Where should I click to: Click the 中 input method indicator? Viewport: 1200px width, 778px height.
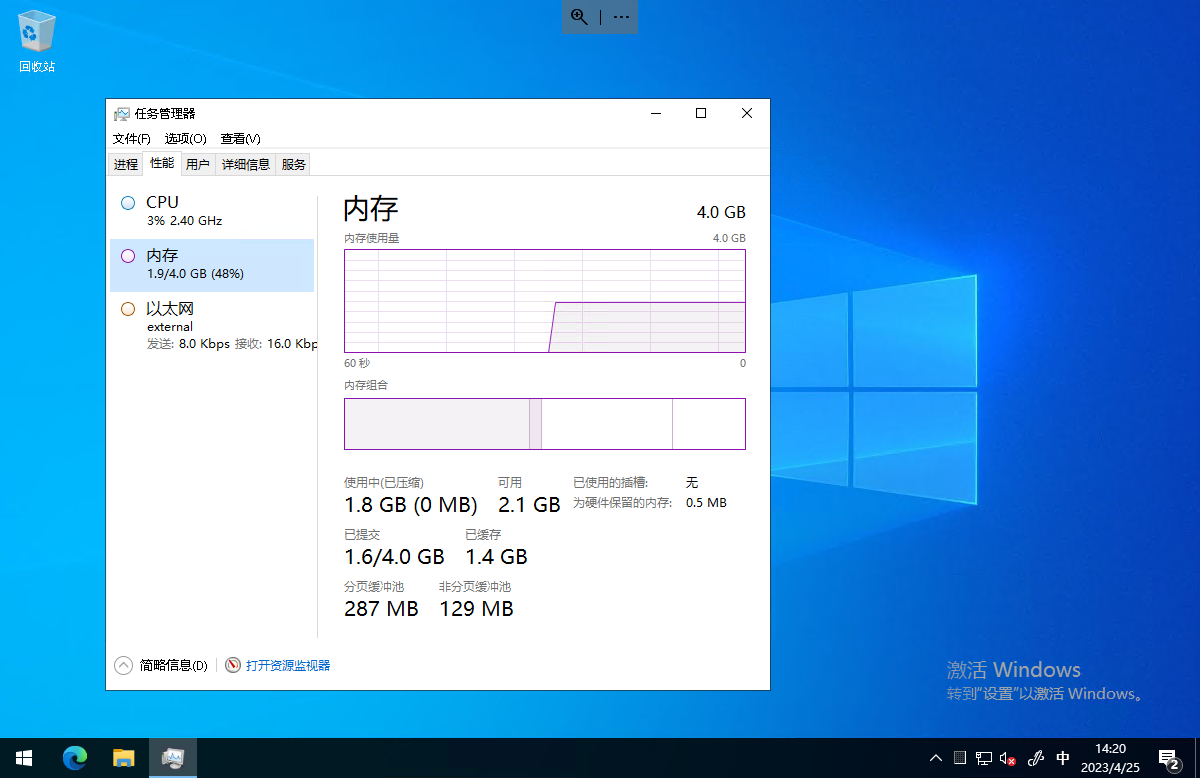click(1063, 758)
